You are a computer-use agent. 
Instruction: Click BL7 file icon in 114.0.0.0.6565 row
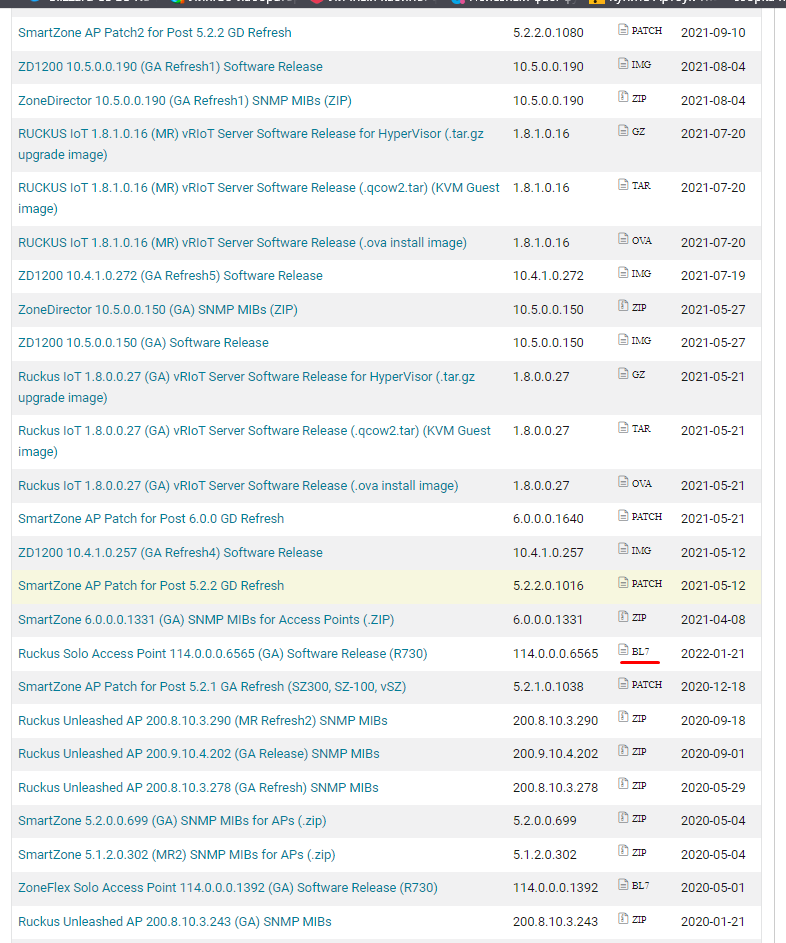[x=623, y=650]
